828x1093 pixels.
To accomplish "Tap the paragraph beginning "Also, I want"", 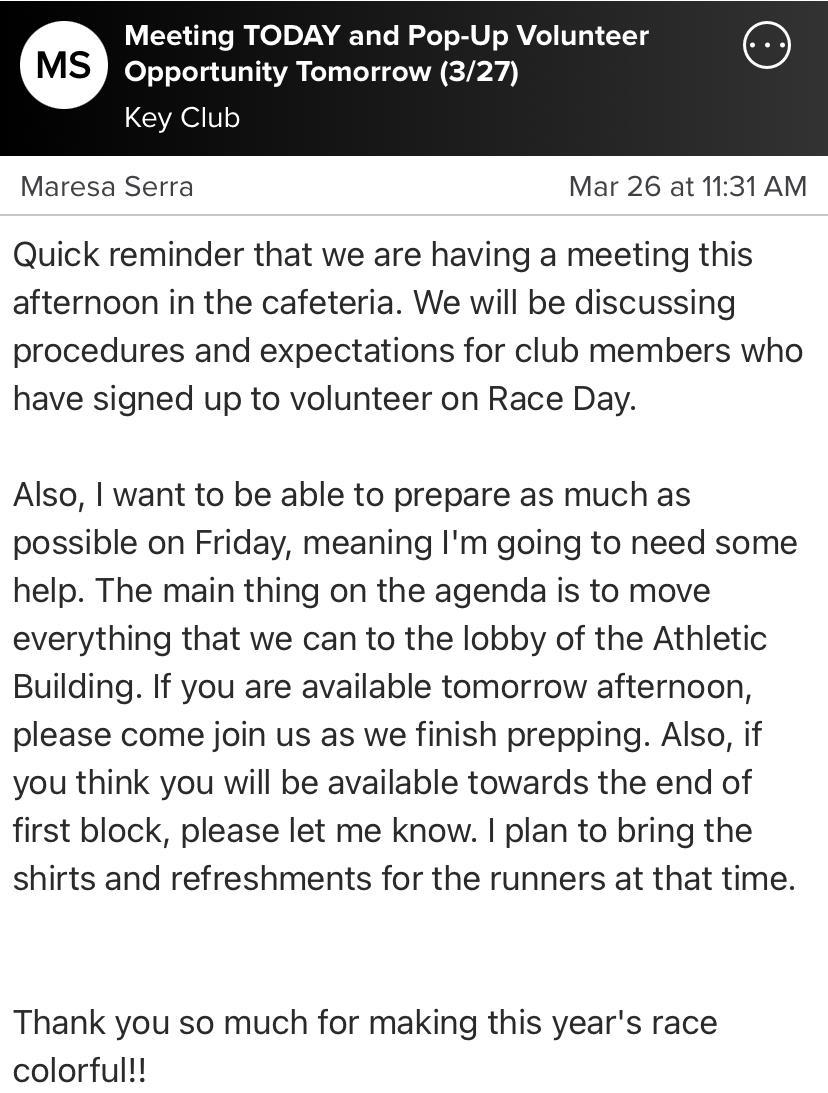I will [400, 687].
